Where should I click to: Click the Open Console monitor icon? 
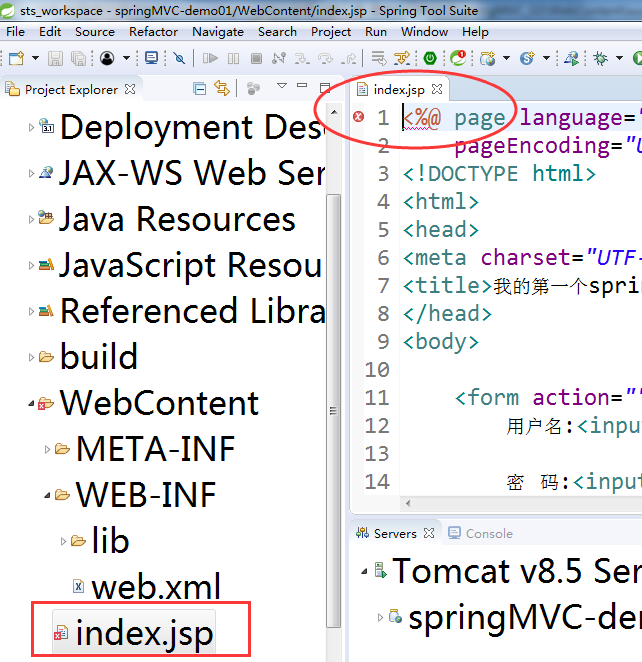(x=151, y=57)
